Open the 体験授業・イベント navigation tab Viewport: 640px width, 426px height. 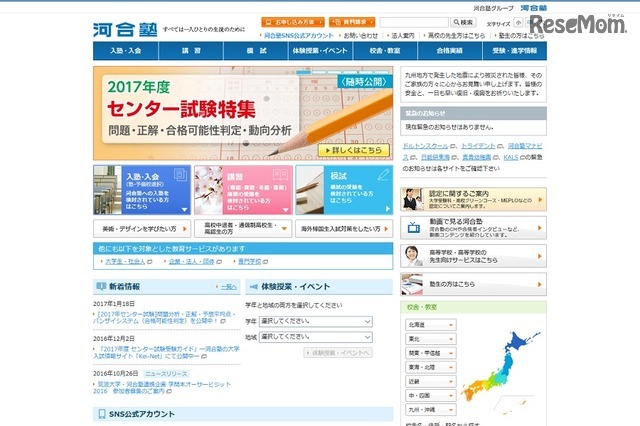click(x=323, y=50)
